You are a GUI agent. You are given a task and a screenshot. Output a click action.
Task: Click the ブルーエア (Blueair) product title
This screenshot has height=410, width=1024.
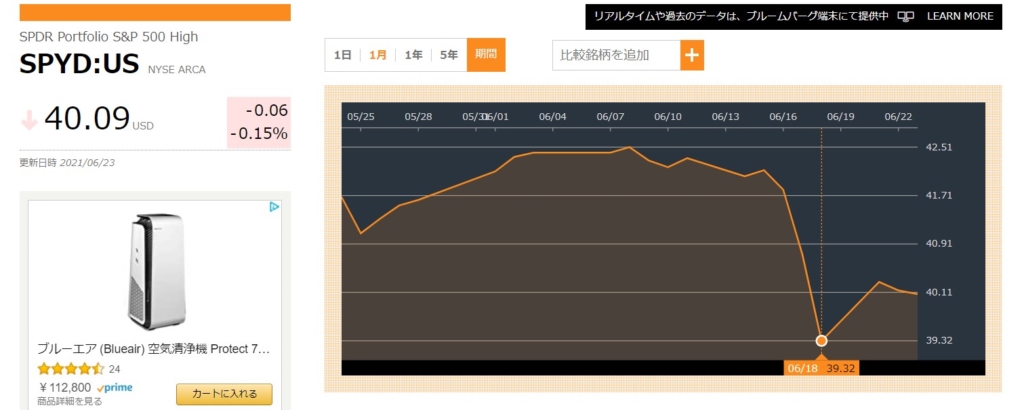tap(153, 349)
